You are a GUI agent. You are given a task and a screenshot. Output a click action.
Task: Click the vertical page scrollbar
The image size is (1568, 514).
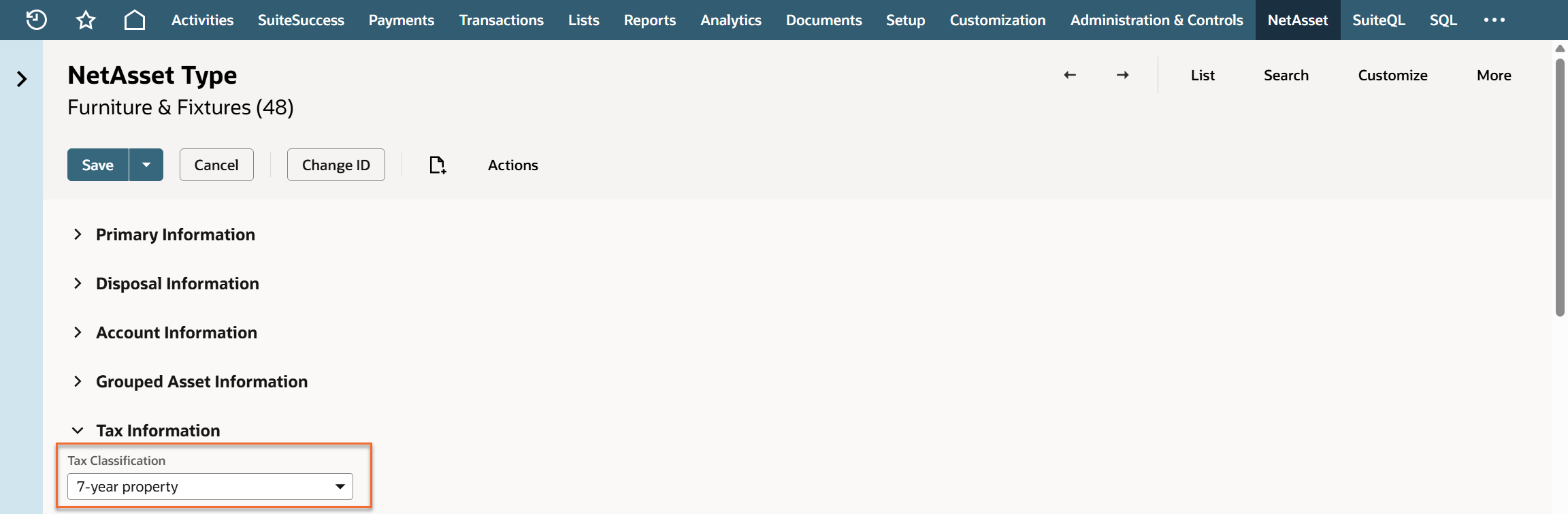coord(1560,187)
